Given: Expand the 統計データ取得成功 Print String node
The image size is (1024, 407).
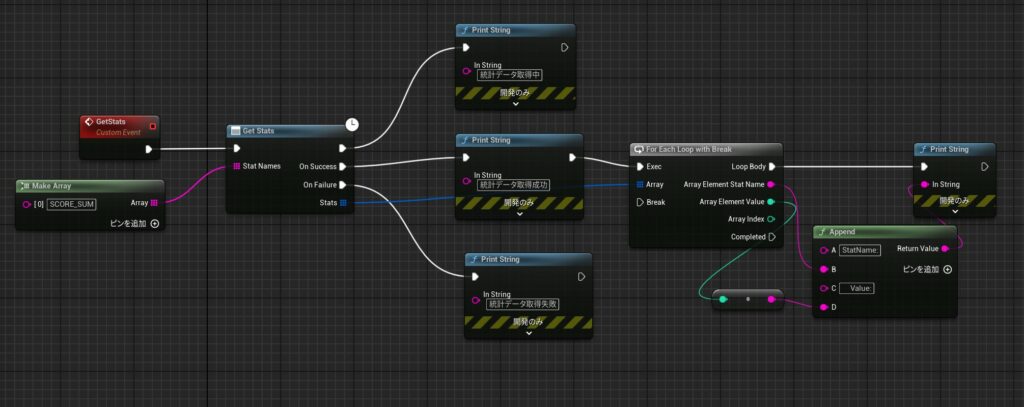Looking at the screenshot, I should coord(515,212).
